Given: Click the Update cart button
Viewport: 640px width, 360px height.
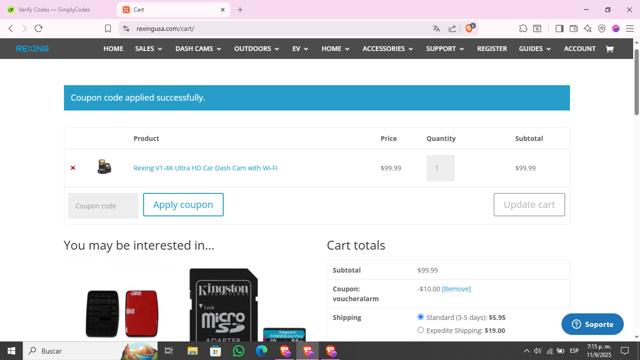Looking at the screenshot, I should tap(529, 204).
